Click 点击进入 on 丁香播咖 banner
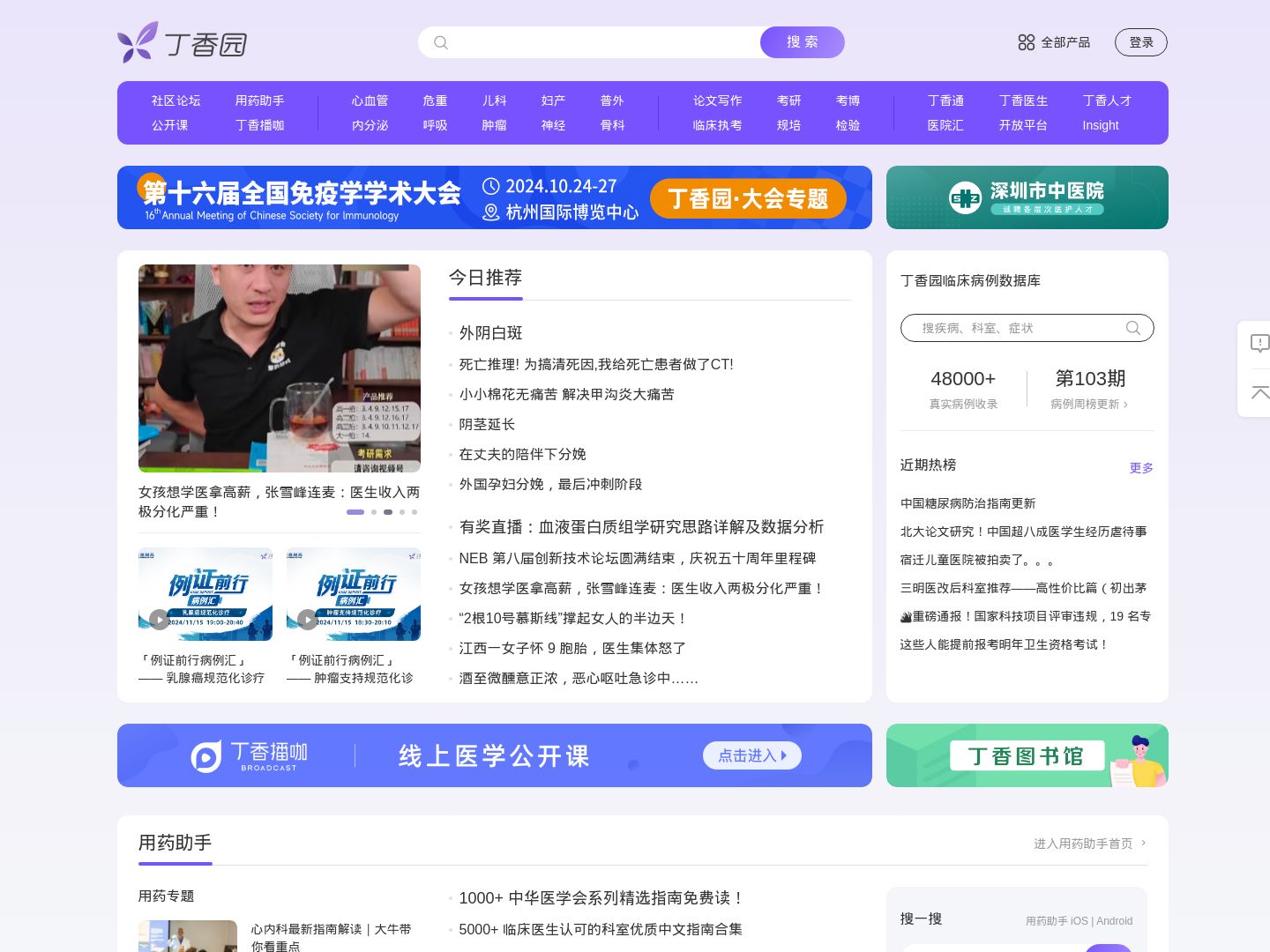This screenshot has height=952, width=1270. pyautogui.click(x=752, y=755)
